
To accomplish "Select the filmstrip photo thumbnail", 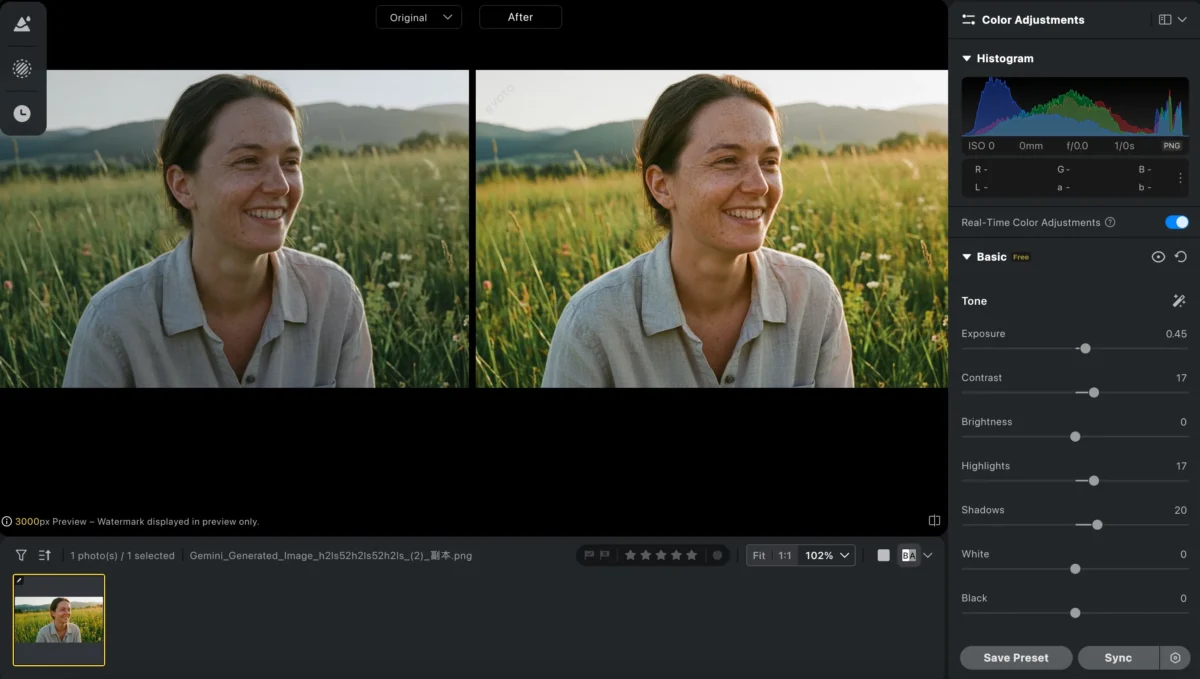I will click(59, 620).
